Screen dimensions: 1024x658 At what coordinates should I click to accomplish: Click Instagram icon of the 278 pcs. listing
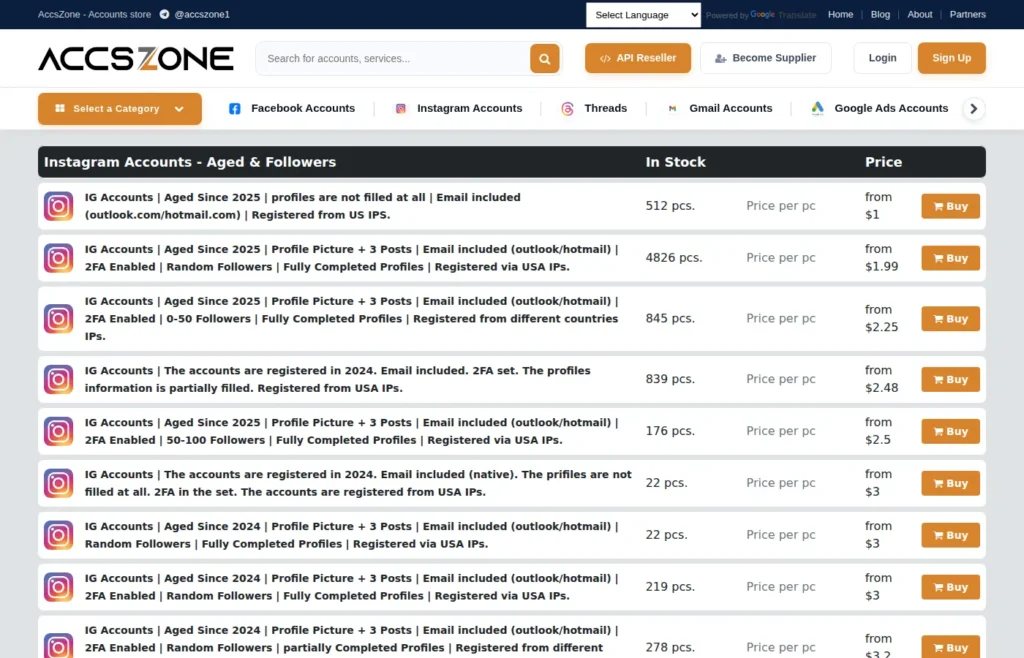[58, 646]
